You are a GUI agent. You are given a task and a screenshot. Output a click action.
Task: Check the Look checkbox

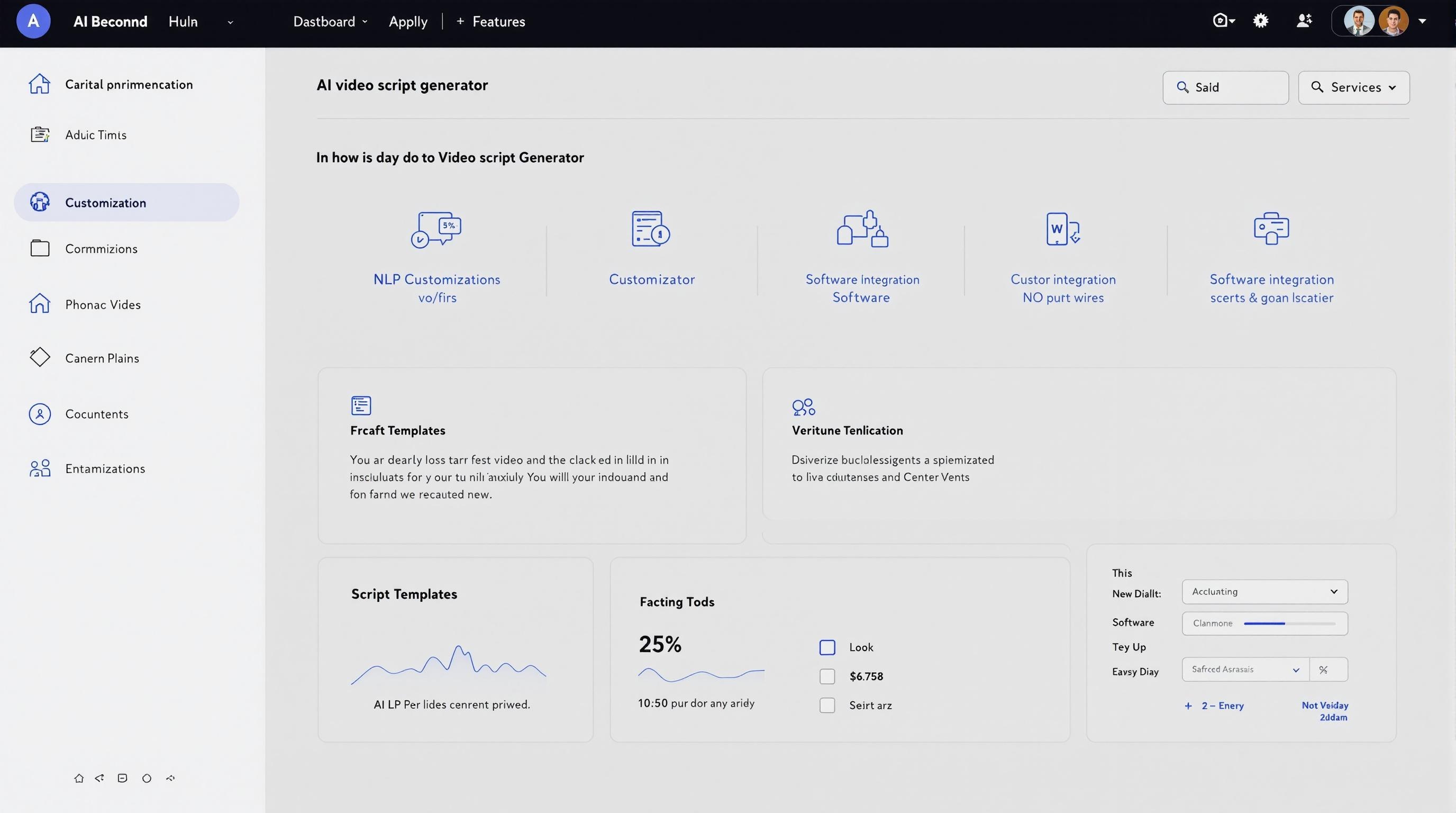point(827,647)
